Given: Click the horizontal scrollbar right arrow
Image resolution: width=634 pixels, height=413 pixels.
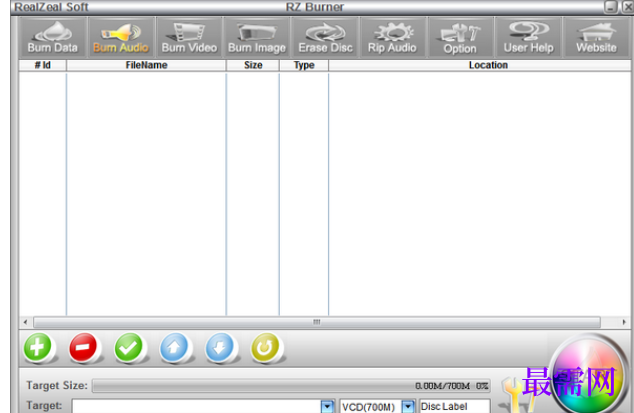Looking at the screenshot, I should pyautogui.click(x=624, y=322).
